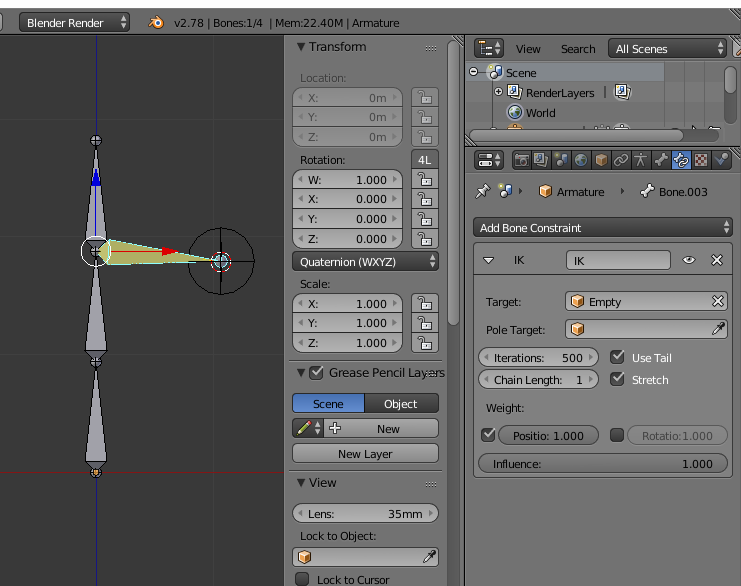Expand the RenderLayers tree item

pyautogui.click(x=498, y=92)
